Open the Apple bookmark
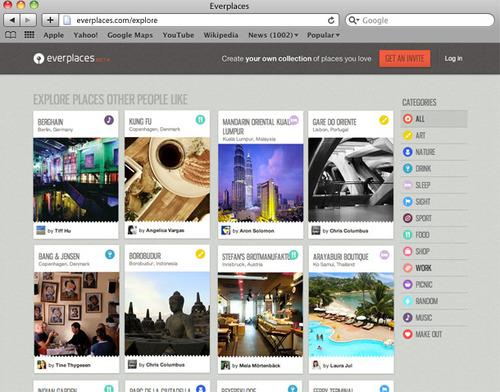This screenshot has width=500, height=392. pos(53,35)
